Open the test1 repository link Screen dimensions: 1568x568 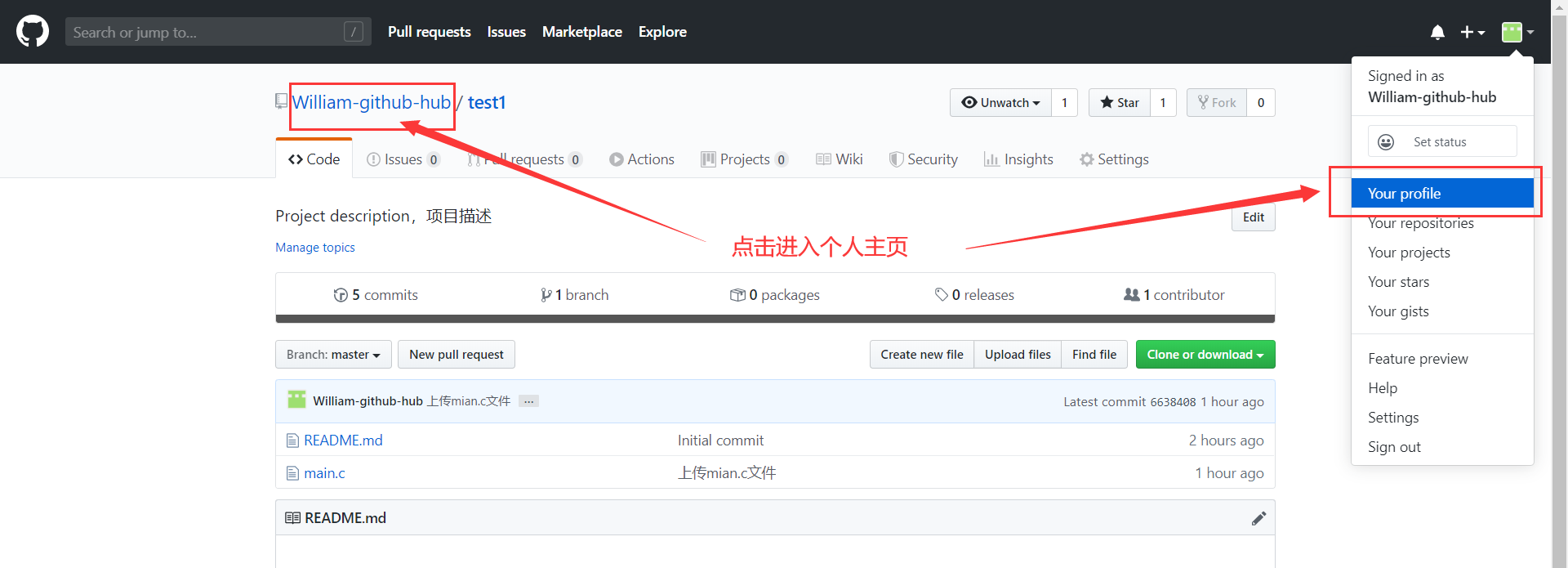(x=487, y=102)
